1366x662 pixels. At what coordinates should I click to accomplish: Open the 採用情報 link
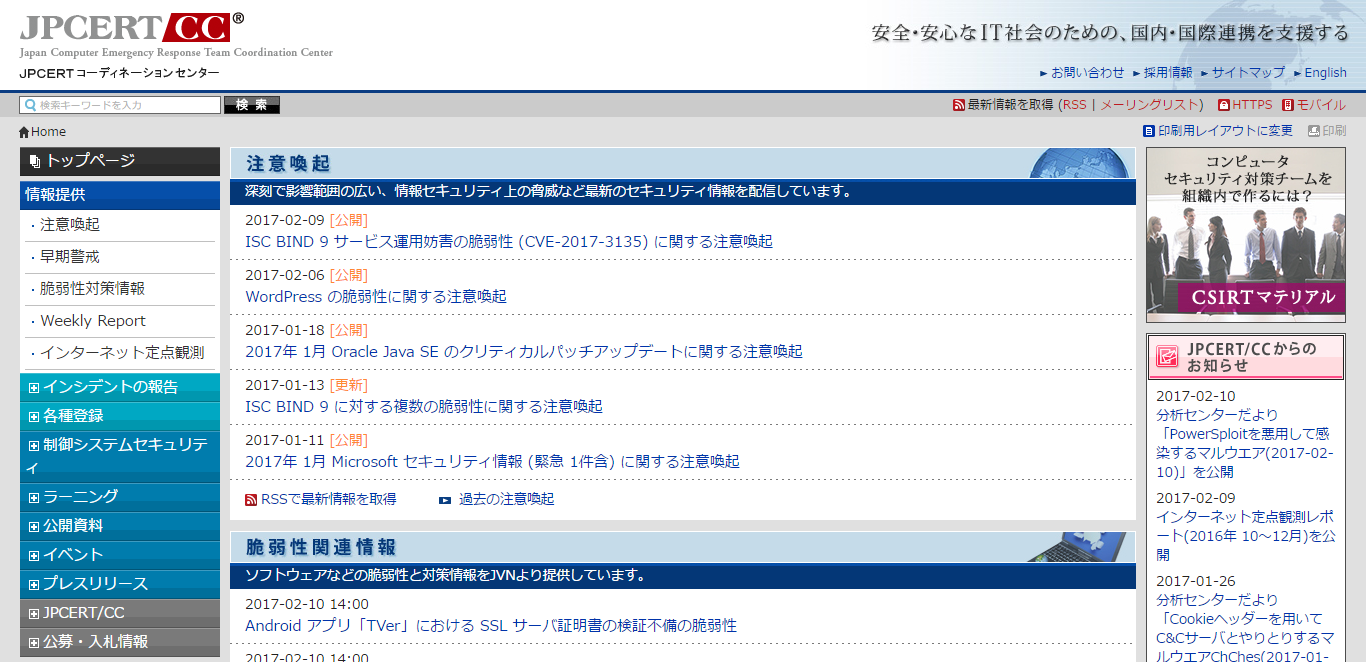click(1168, 73)
